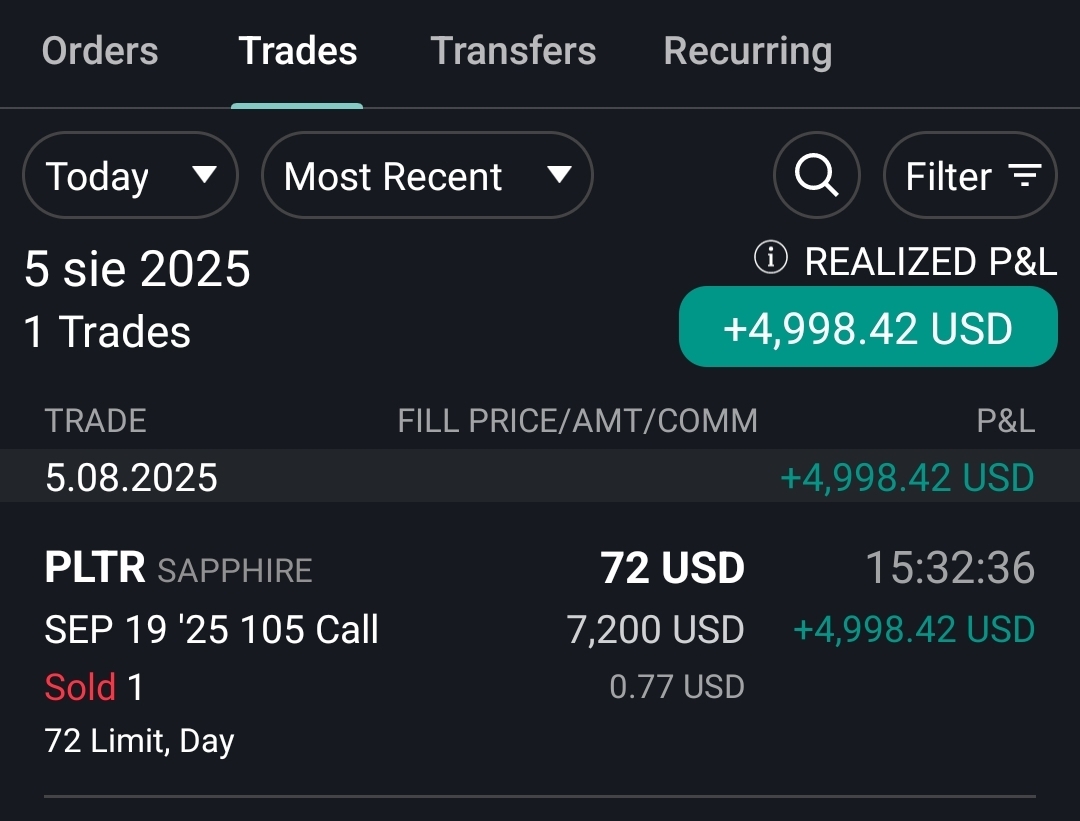The width and height of the screenshot is (1080, 821).
Task: Tap the green +4,998.42 USD realized P&L badge
Action: tap(867, 328)
